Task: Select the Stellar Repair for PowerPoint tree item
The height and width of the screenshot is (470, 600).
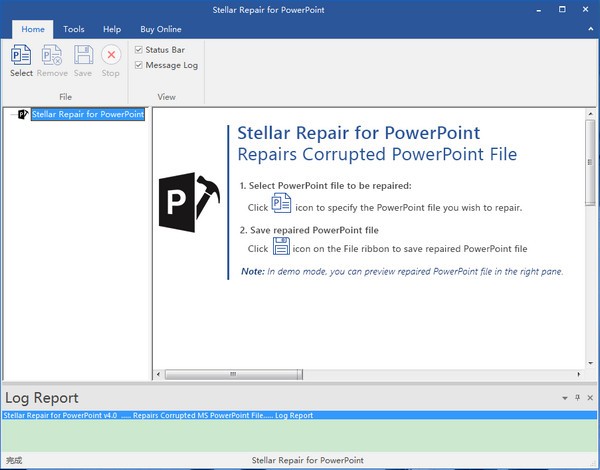Action: coord(87,115)
